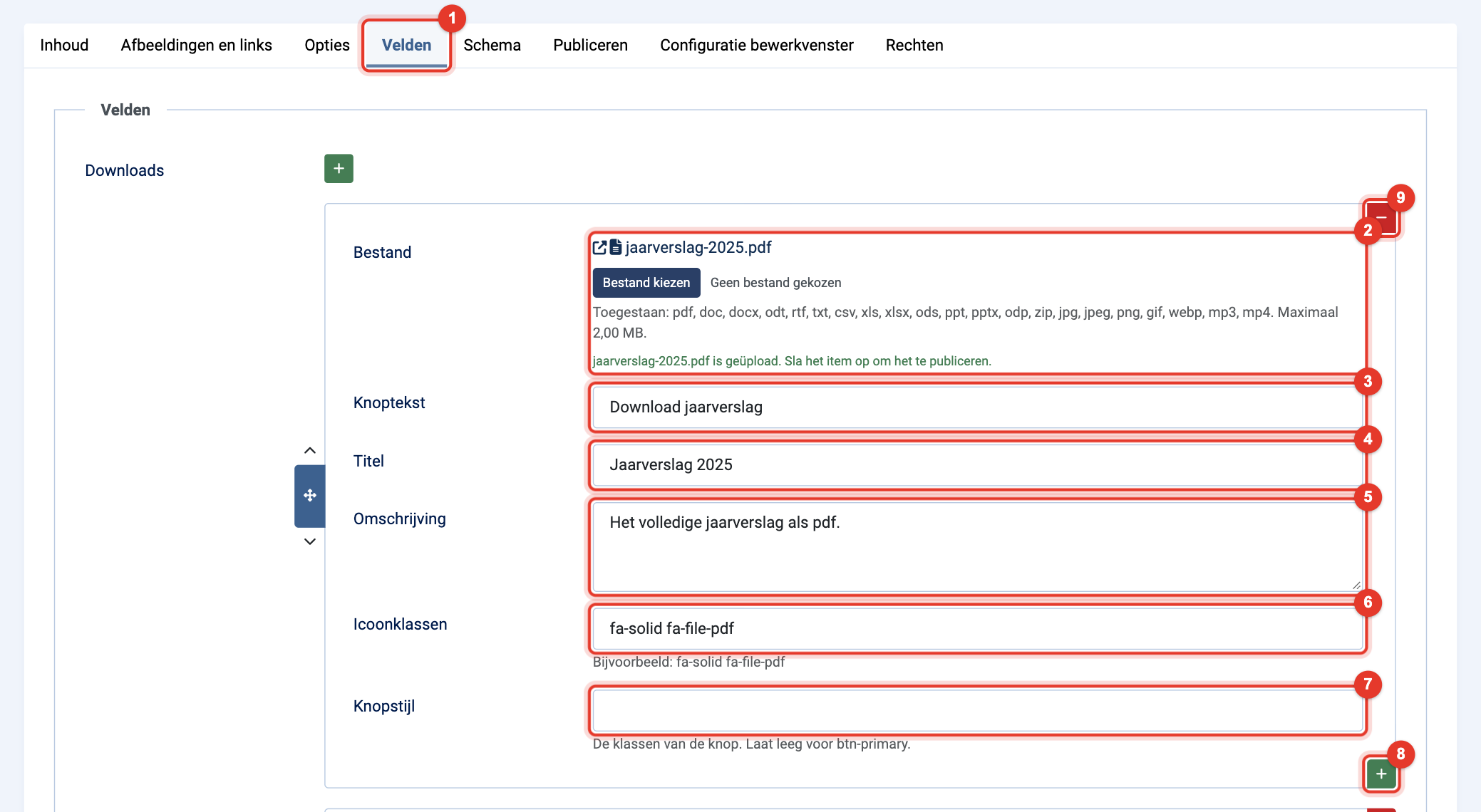Switch to Afbeeldingen en links tab
The height and width of the screenshot is (812, 1481).
pyautogui.click(x=196, y=45)
